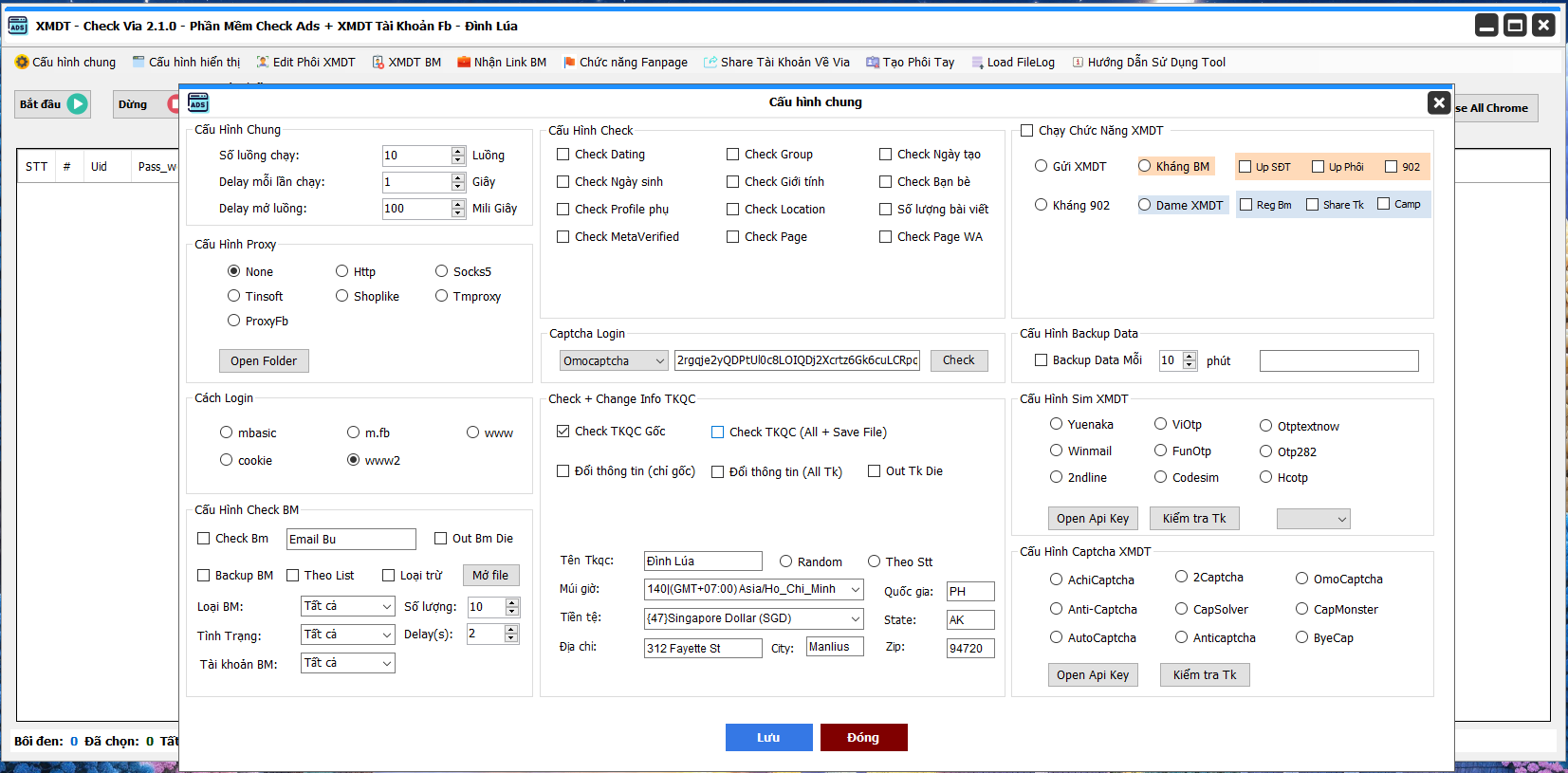Enable Check Dating checkbox
Screen dimensions: 1568x773
[563, 154]
